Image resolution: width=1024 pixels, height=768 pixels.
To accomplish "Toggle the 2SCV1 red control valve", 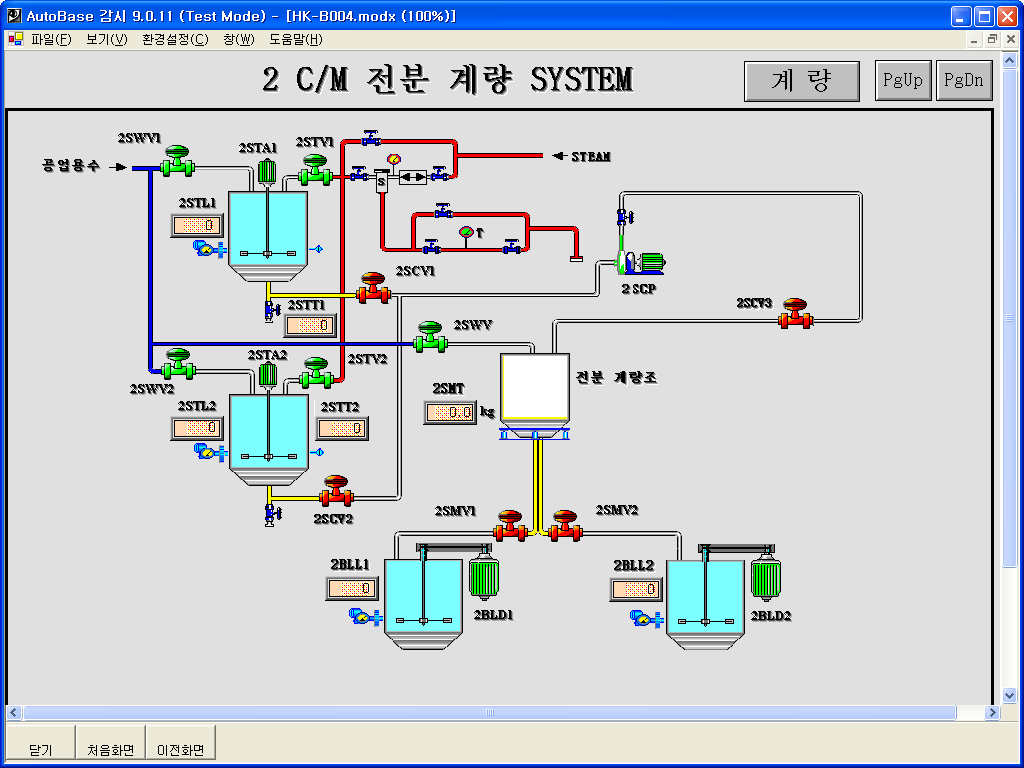I will (x=372, y=288).
